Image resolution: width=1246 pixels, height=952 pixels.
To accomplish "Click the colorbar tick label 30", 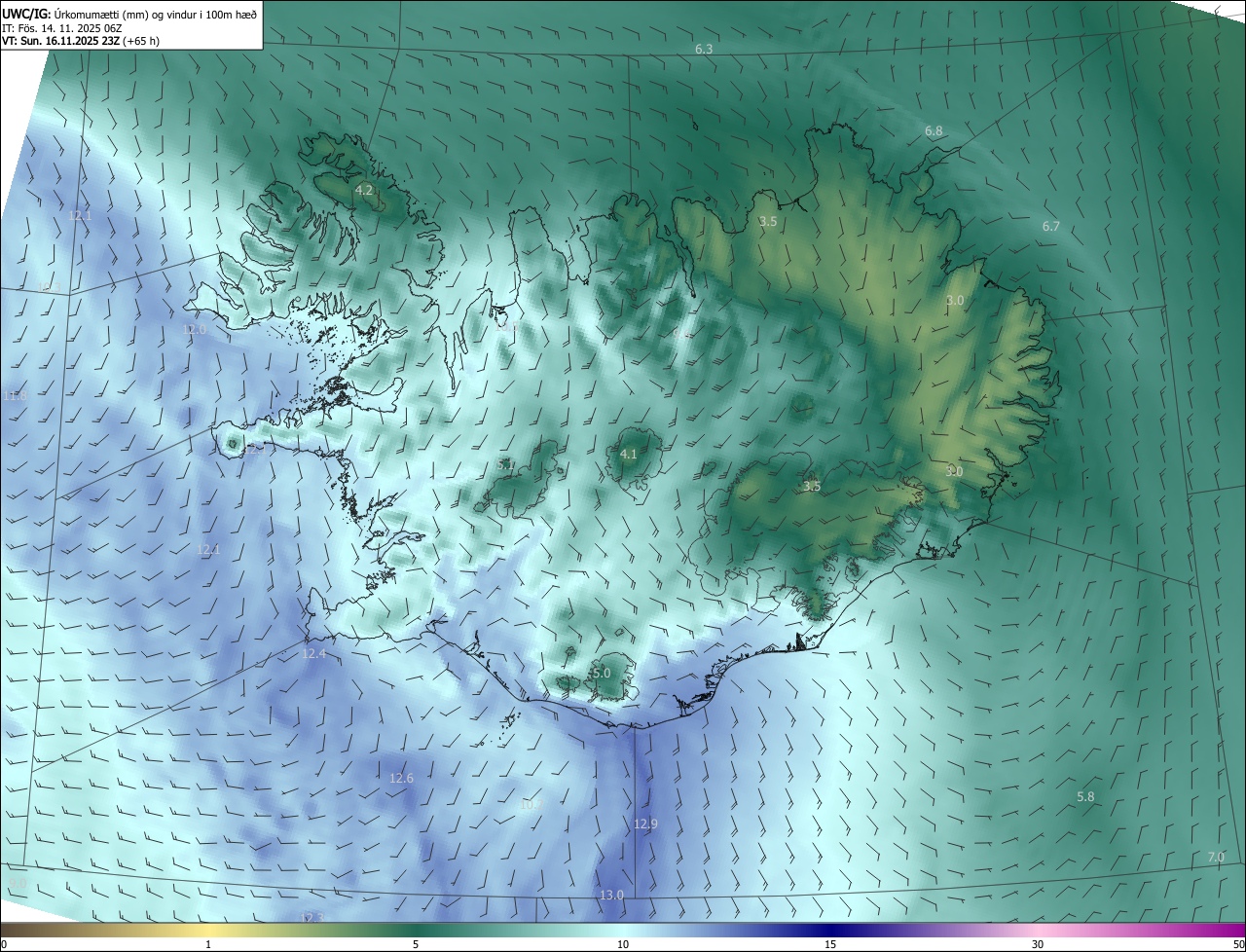I will click(1038, 944).
